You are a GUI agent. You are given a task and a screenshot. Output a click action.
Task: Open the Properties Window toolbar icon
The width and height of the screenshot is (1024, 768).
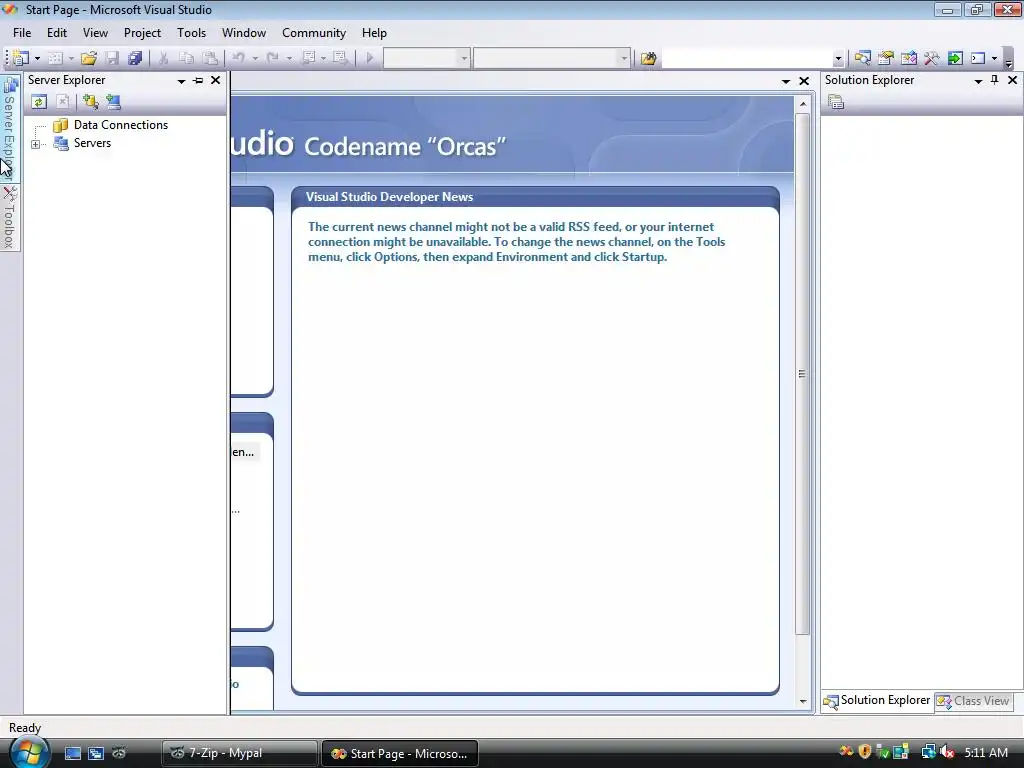pos(886,58)
